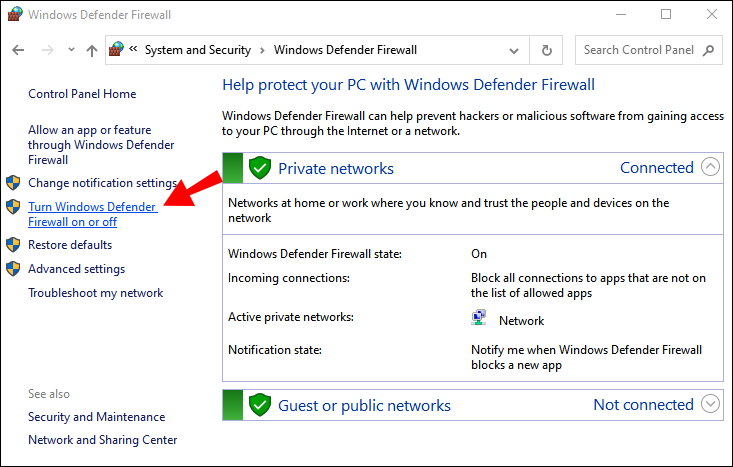Click the shield icon next to Advanced settings

click(13, 269)
